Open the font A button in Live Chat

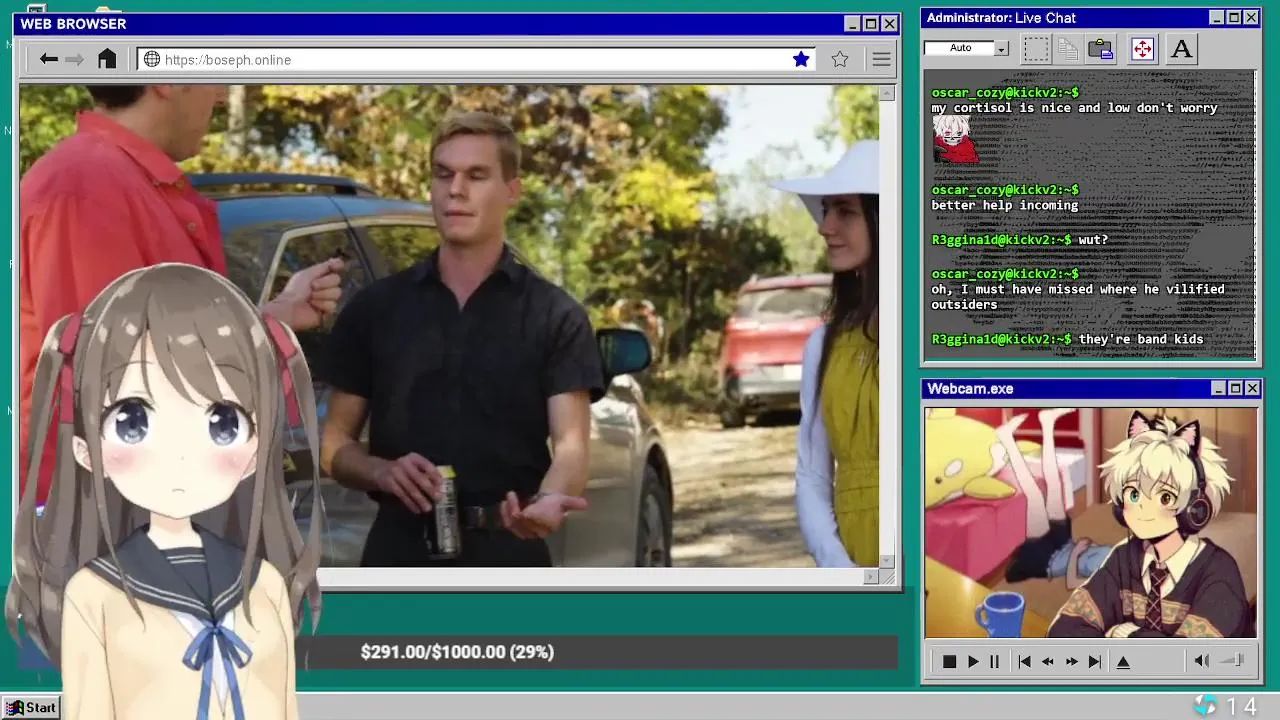(1181, 48)
